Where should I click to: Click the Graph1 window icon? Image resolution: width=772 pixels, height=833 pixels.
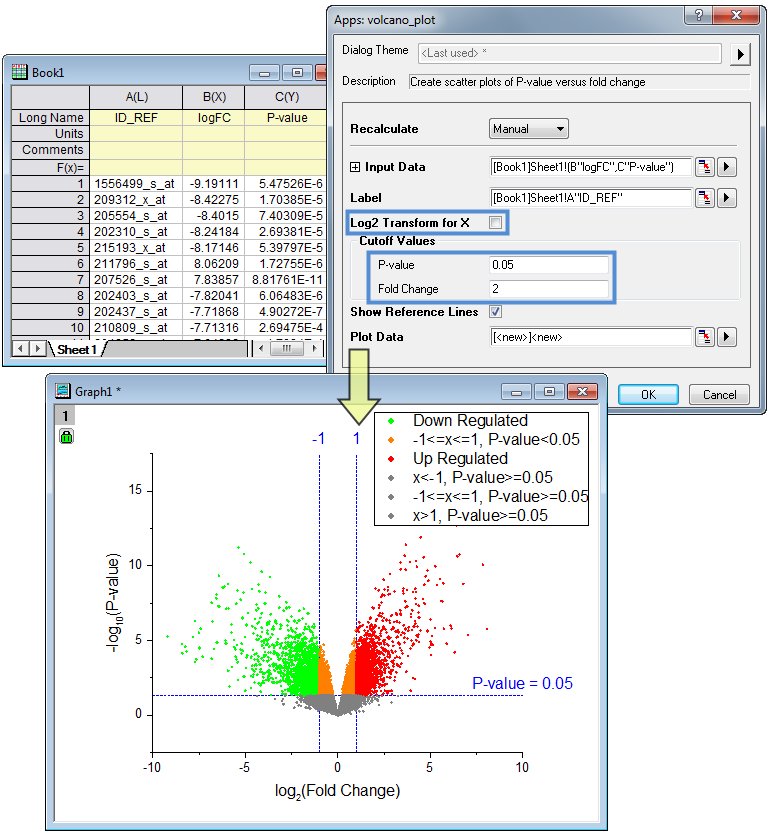(63, 392)
